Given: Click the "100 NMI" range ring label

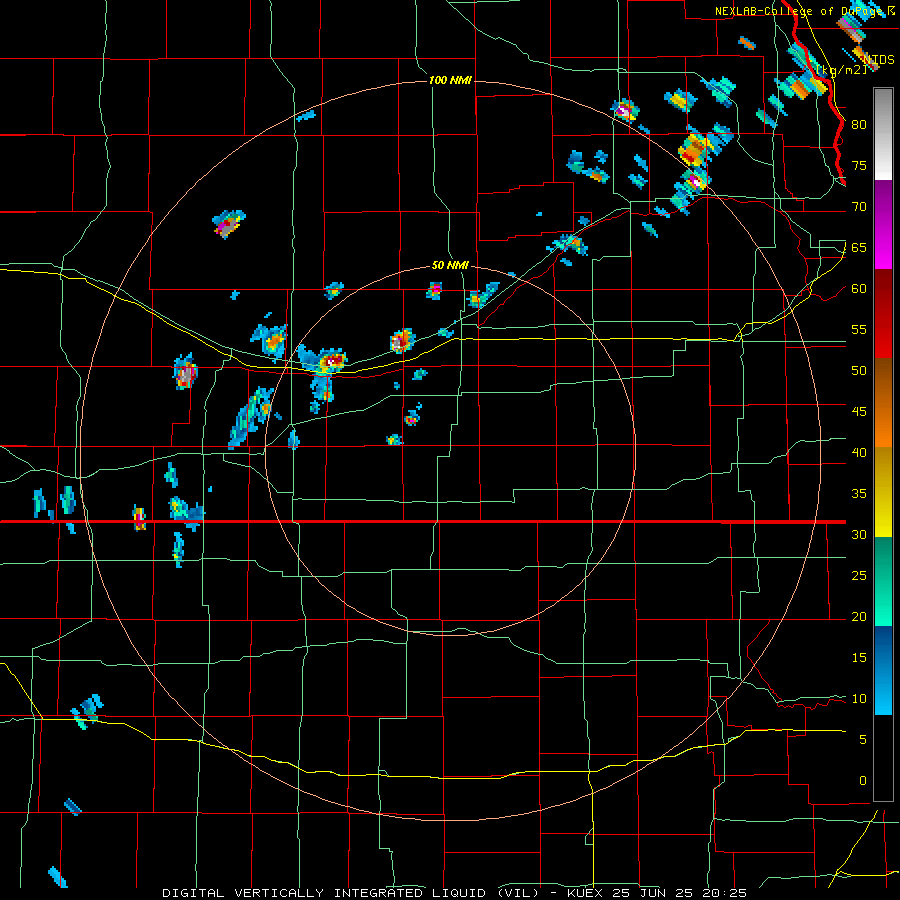Looking at the screenshot, I should click(451, 80).
